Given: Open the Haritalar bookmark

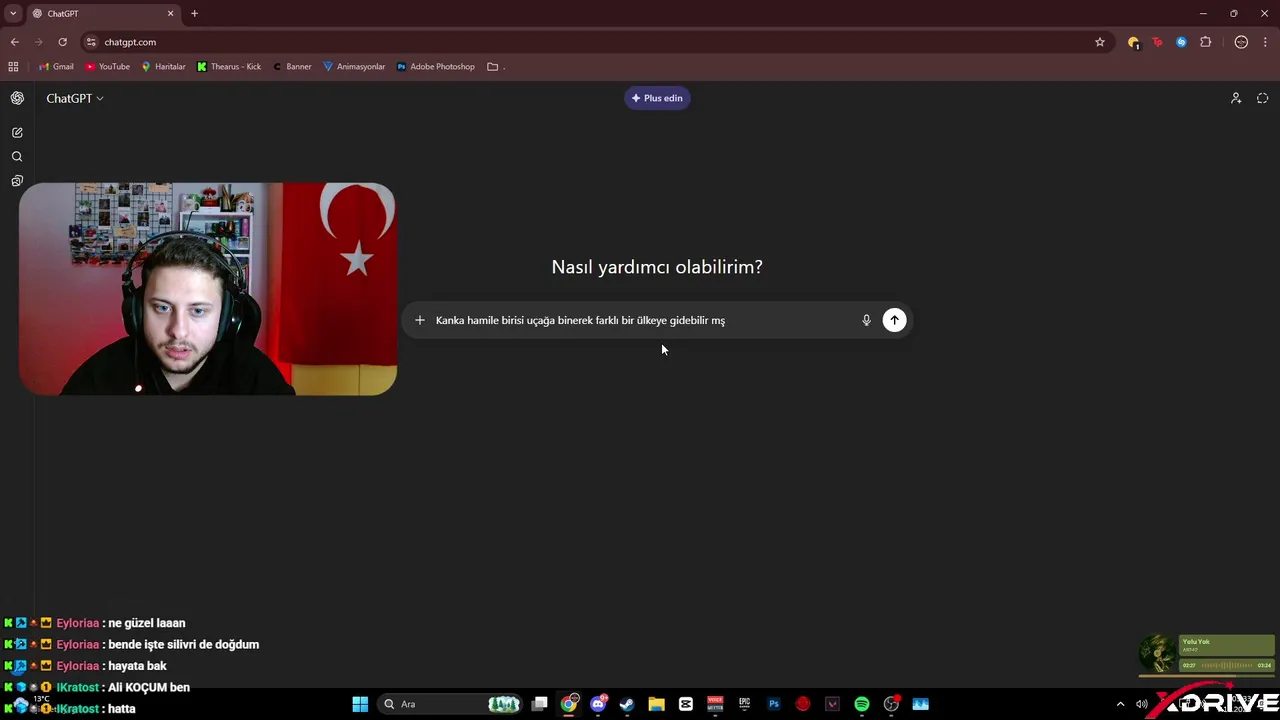Looking at the screenshot, I should 163,67.
